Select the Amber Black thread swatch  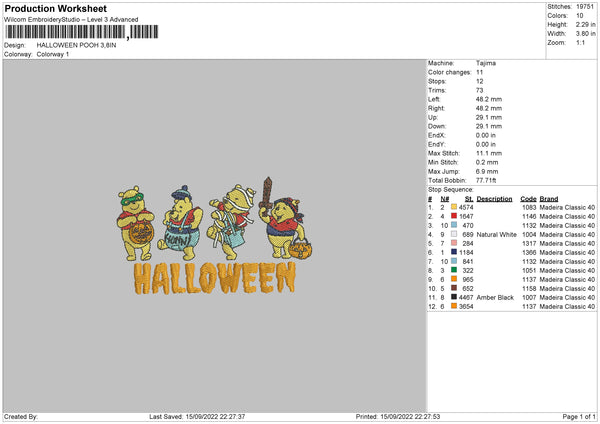(x=455, y=298)
